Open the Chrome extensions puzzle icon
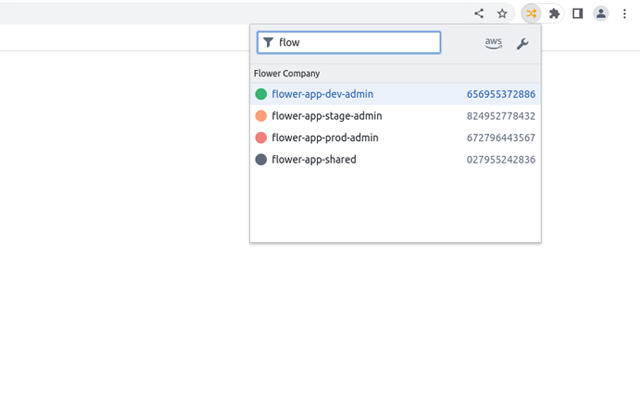640x400 pixels. (x=554, y=13)
